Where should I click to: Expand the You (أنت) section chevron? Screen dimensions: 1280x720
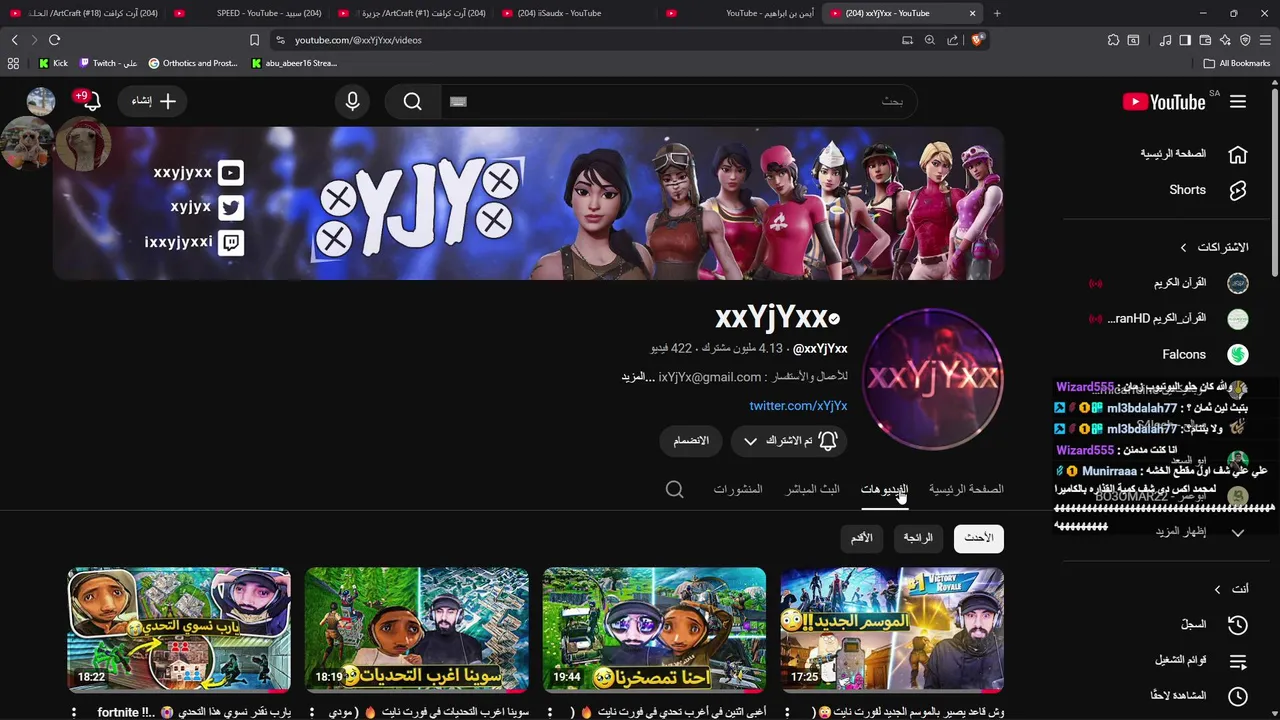1217,589
